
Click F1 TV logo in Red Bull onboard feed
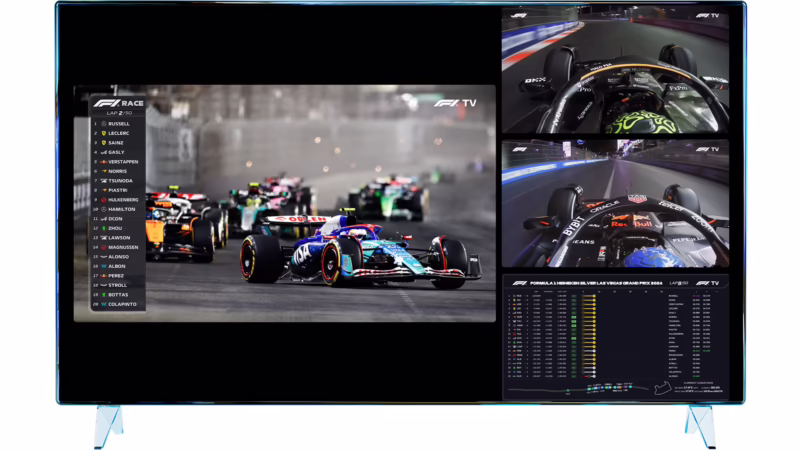708,149
